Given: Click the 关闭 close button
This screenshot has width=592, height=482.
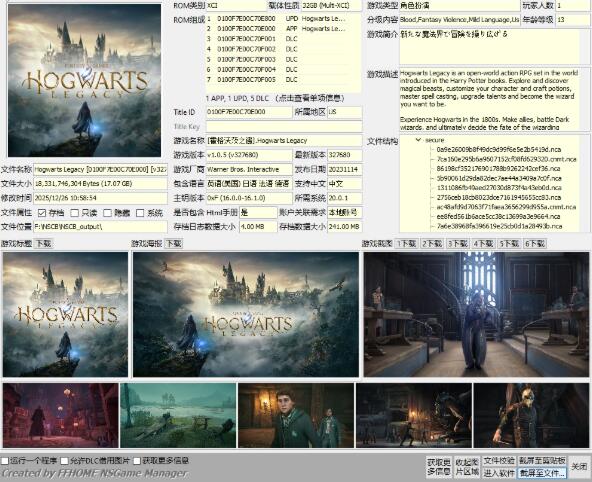Looking at the screenshot, I should (x=579, y=467).
